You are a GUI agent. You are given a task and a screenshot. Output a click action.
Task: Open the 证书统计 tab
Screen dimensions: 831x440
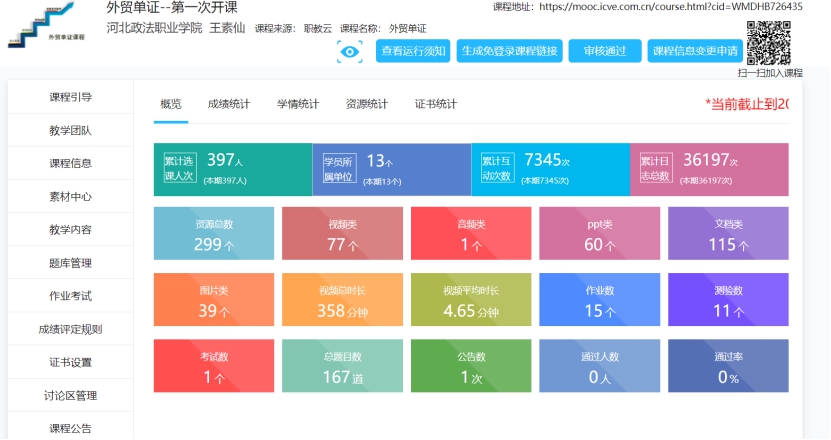tap(436, 104)
